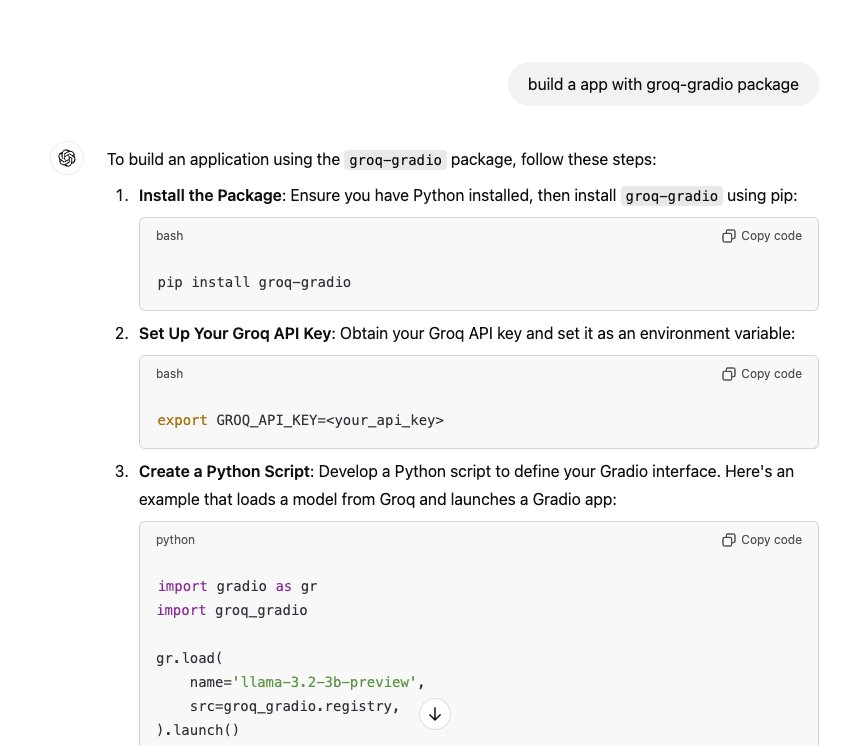Click the 'gr.load(' code line
The image size is (848, 746).
189,658
